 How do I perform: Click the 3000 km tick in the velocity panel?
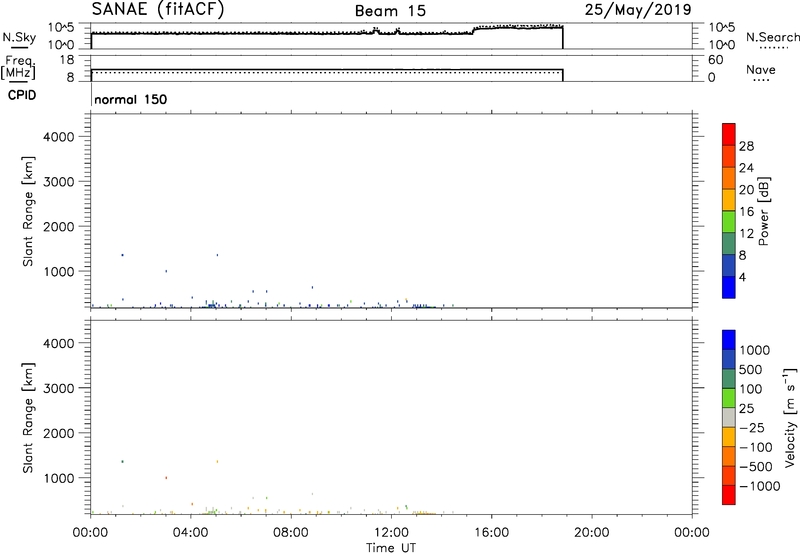59,388
